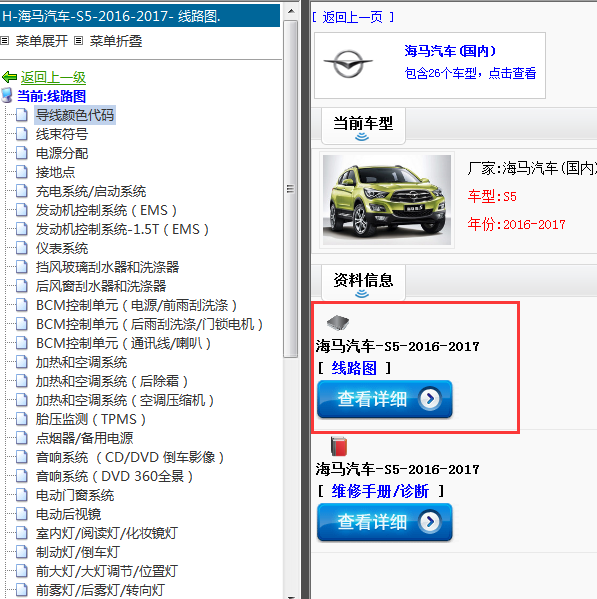The height and width of the screenshot is (599, 597).
Task: Open 挡风玻璃刮水器和洗涤器 entry
Action: pyautogui.click(x=107, y=267)
